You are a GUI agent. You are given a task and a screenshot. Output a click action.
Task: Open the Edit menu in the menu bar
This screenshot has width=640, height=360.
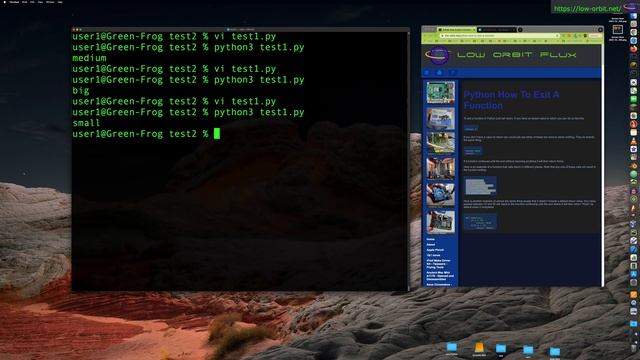tap(32, 2)
